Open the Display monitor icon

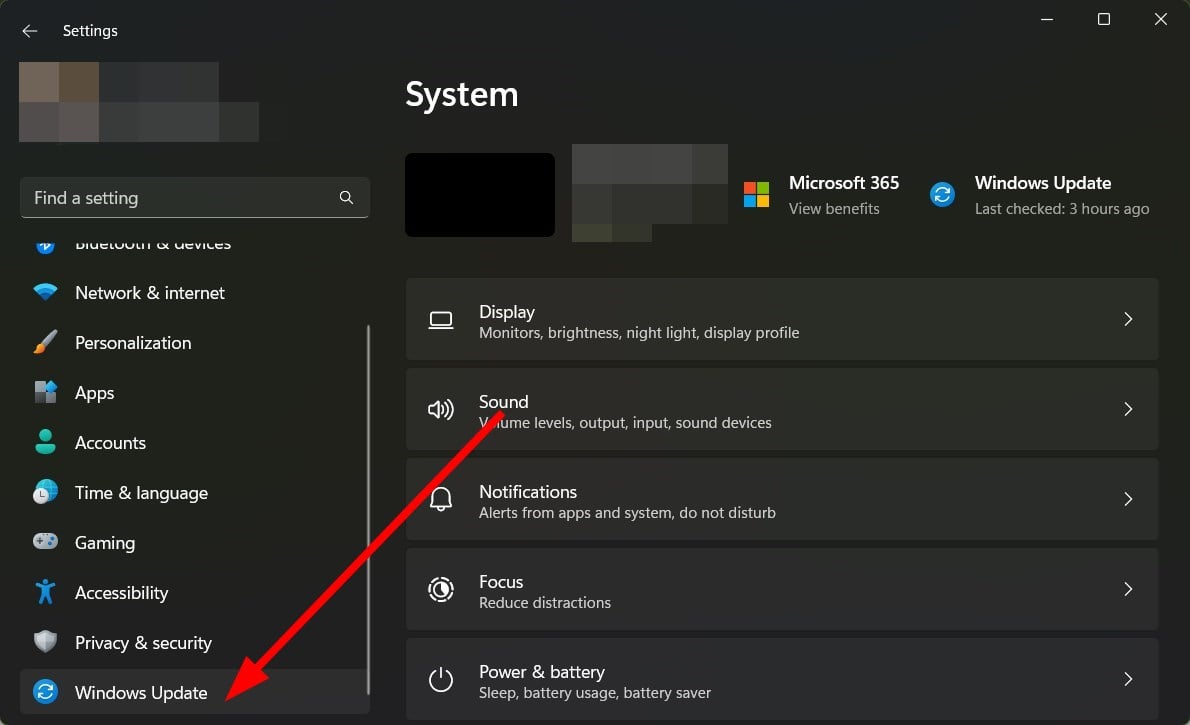tap(441, 319)
